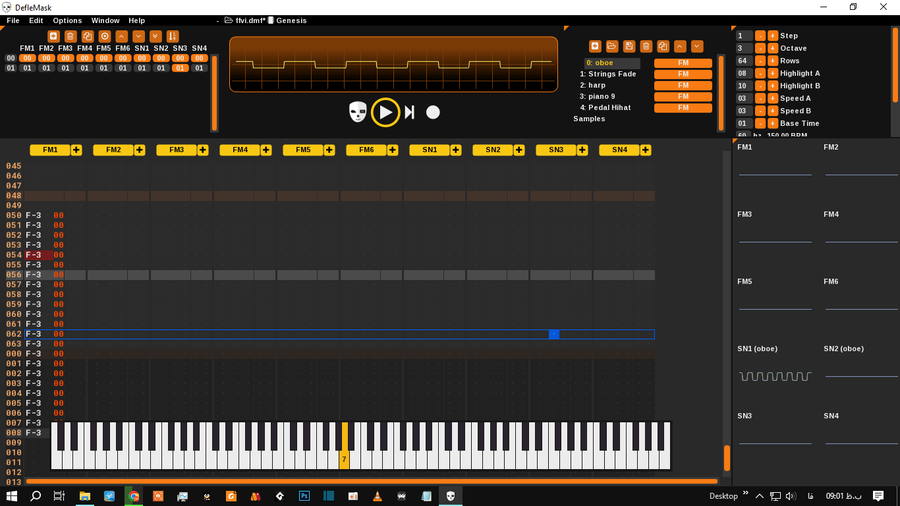
Task: Expand SN2 effect columns with plus button
Action: tap(519, 150)
